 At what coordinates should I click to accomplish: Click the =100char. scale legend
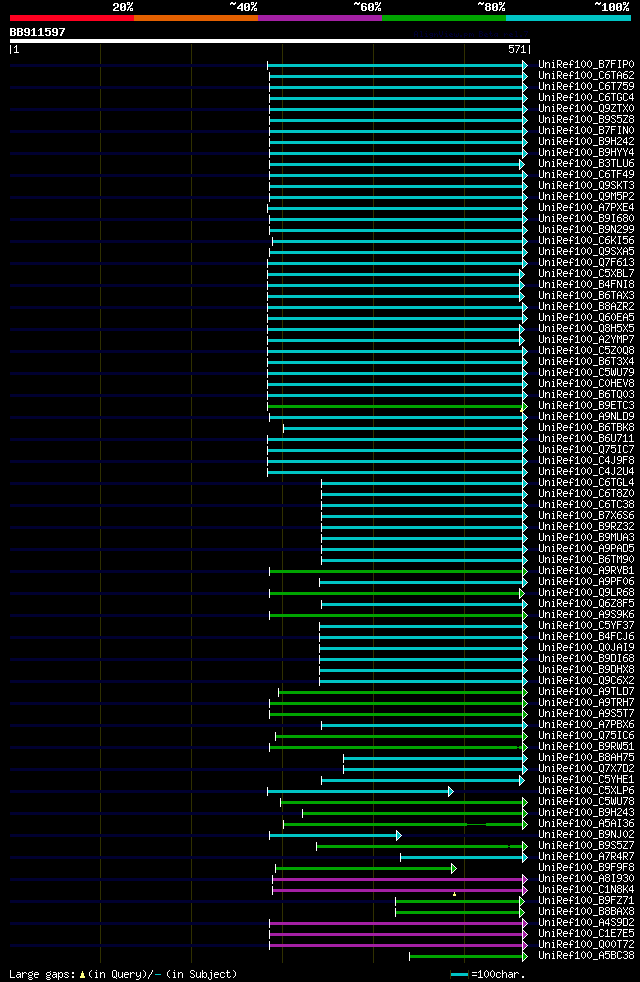pos(488,974)
